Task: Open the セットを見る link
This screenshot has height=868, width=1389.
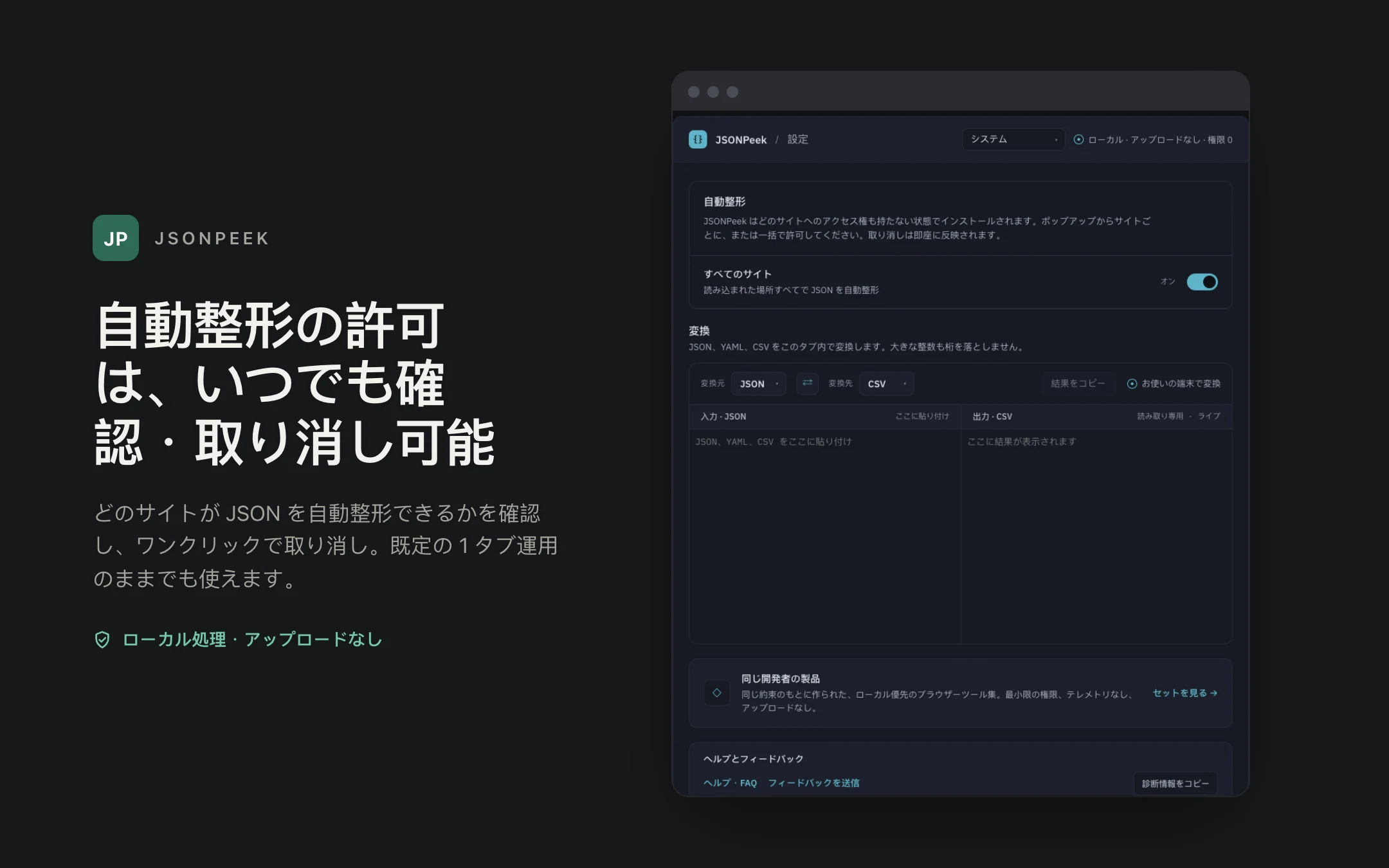Action: pyautogui.click(x=1185, y=693)
